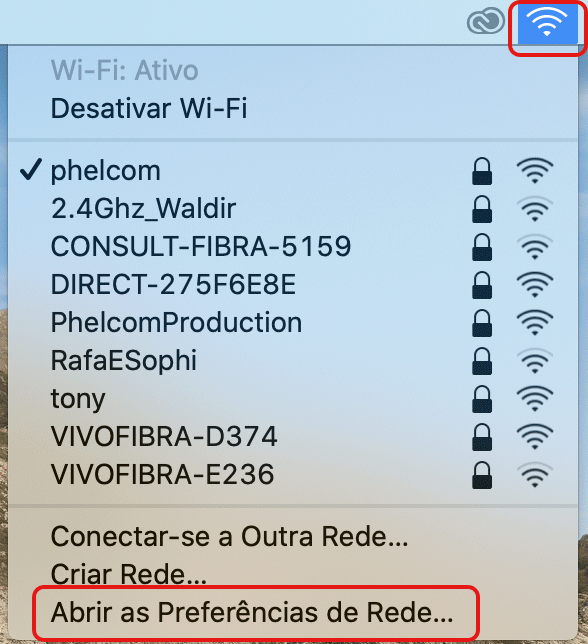Viewport: 588px width, 644px height.
Task: Click the lock icon beside phelcom
Action: [x=482, y=171]
